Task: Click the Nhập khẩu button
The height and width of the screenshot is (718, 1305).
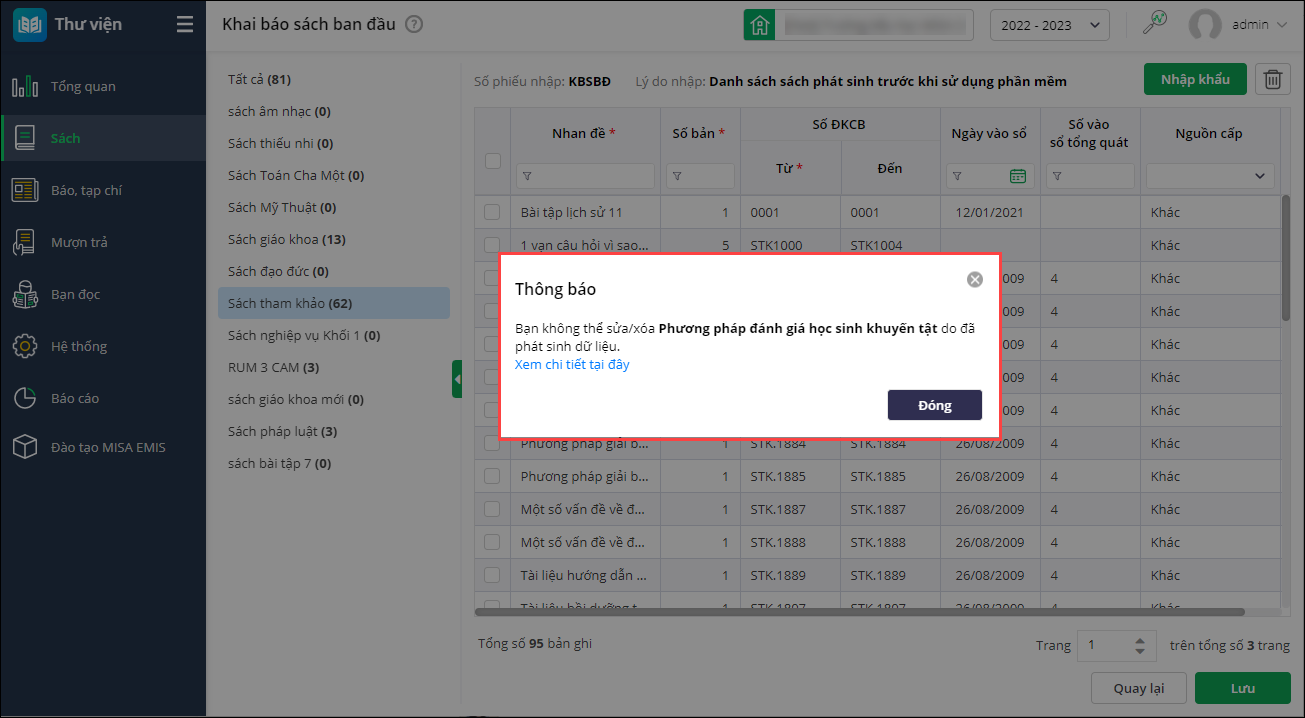Action: (1196, 80)
